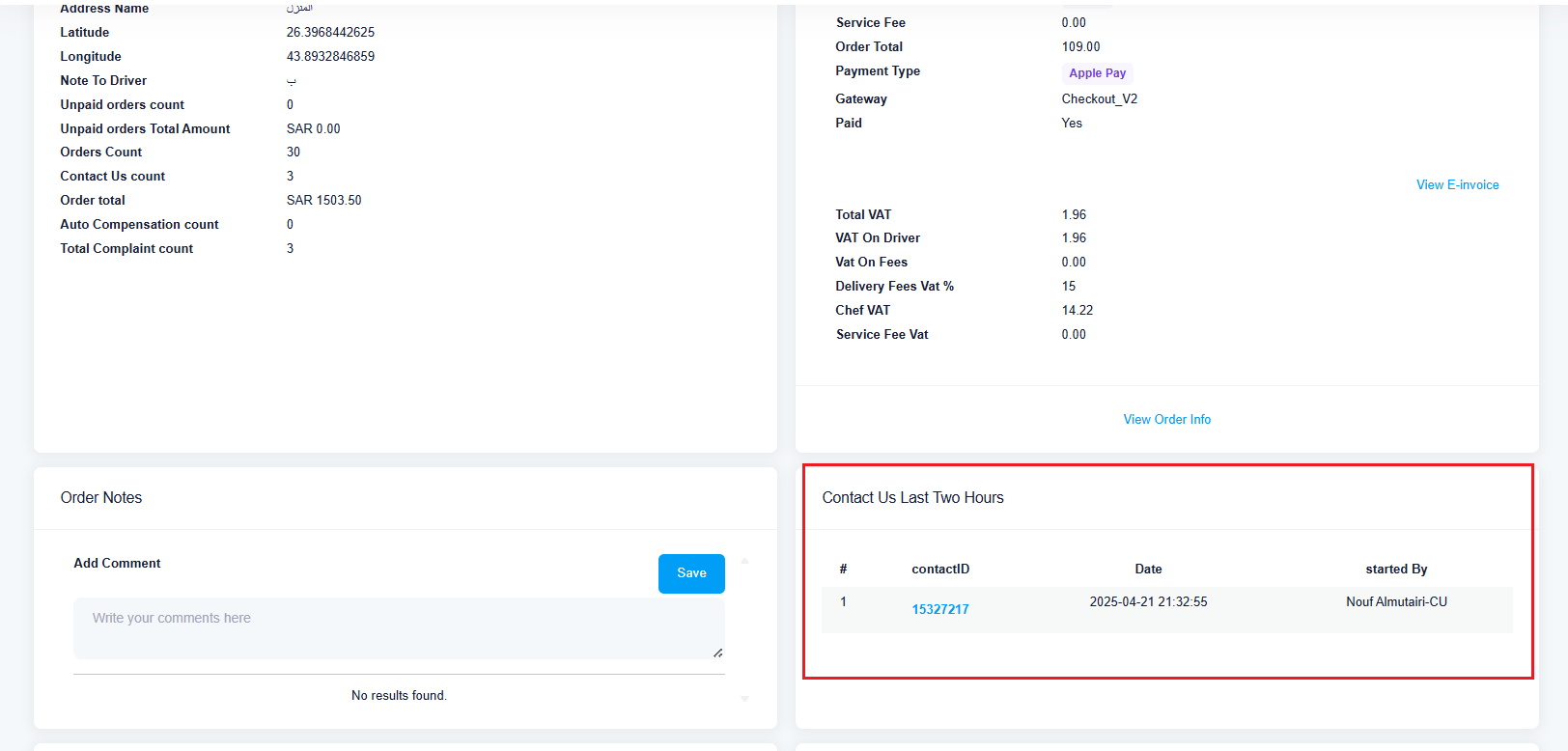Open the View E-invoice link
Image resolution: width=1568 pixels, height=751 pixels.
pos(1457,185)
